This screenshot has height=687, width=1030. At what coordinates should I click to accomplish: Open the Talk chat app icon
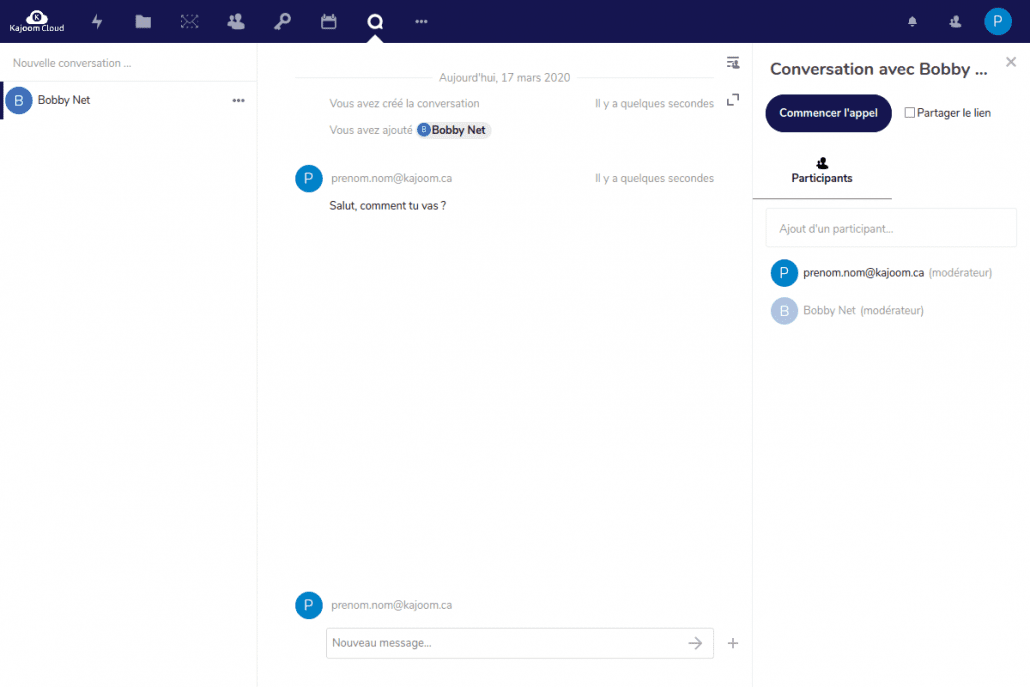(375, 22)
